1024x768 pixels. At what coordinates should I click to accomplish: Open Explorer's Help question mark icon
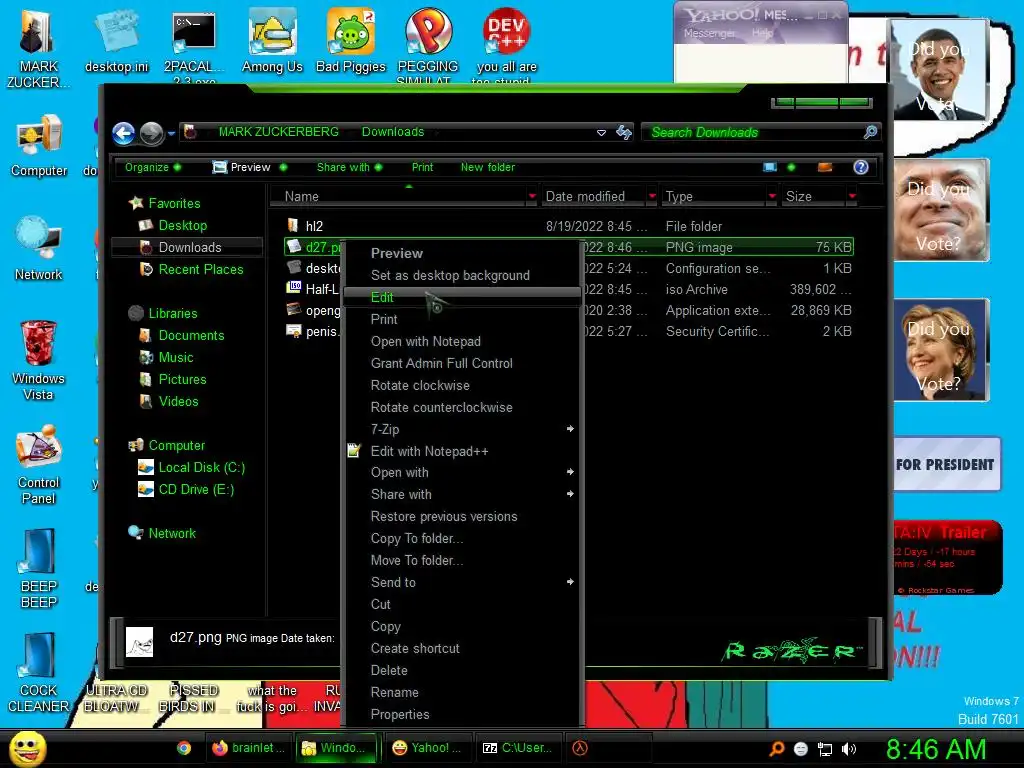[861, 167]
